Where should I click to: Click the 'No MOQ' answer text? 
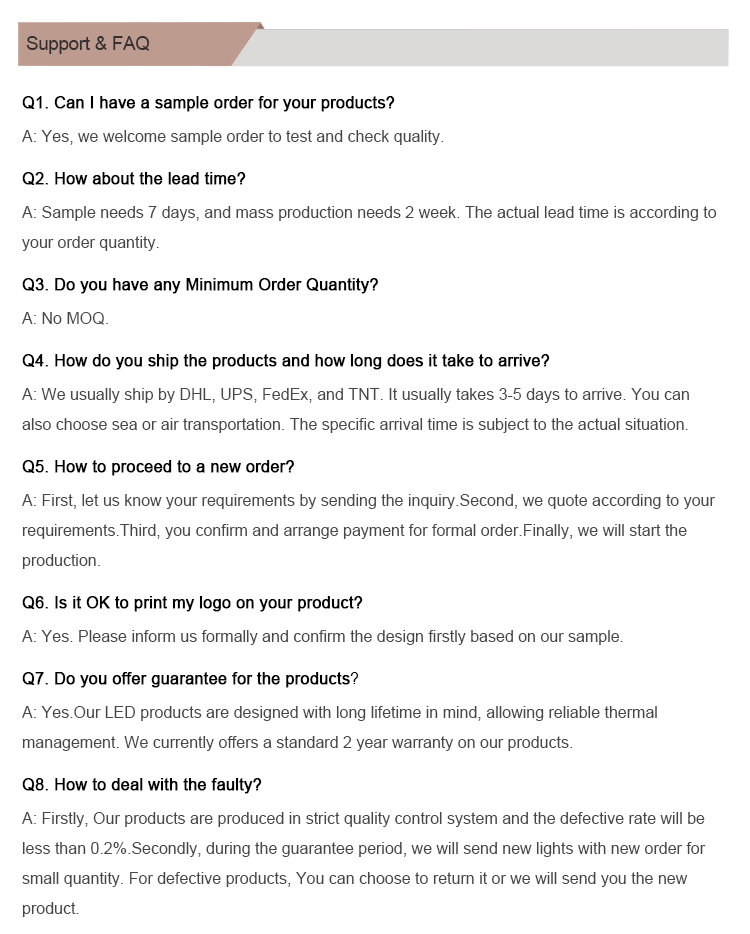click(66, 319)
